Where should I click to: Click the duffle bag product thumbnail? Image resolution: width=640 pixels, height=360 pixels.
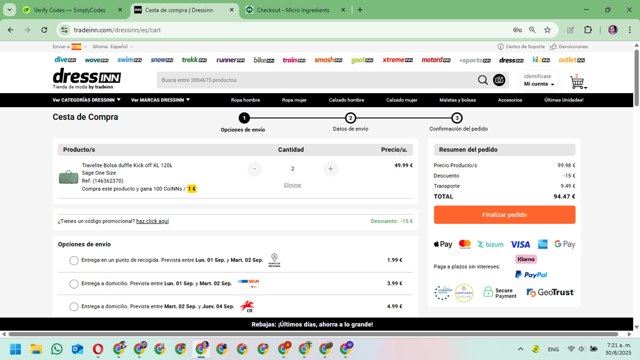[68, 177]
